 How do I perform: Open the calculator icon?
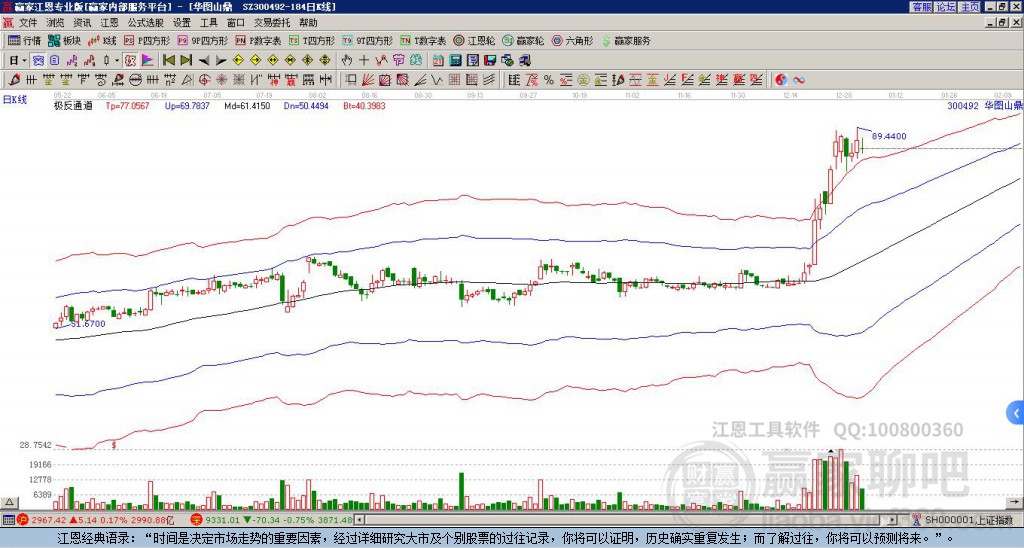(x=455, y=61)
